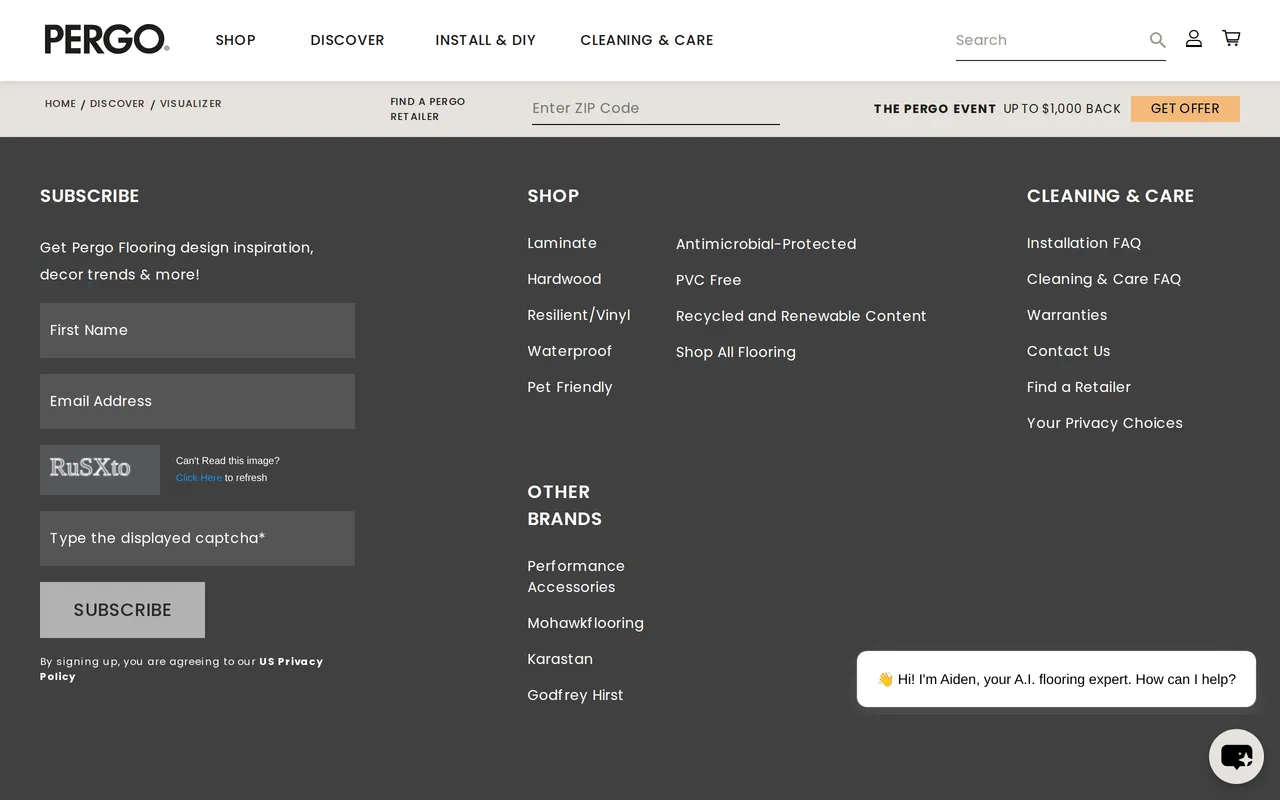Screen dimensions: 1280x800
Task: Open the Resilient/Vinyl link
Action: pos(579,315)
